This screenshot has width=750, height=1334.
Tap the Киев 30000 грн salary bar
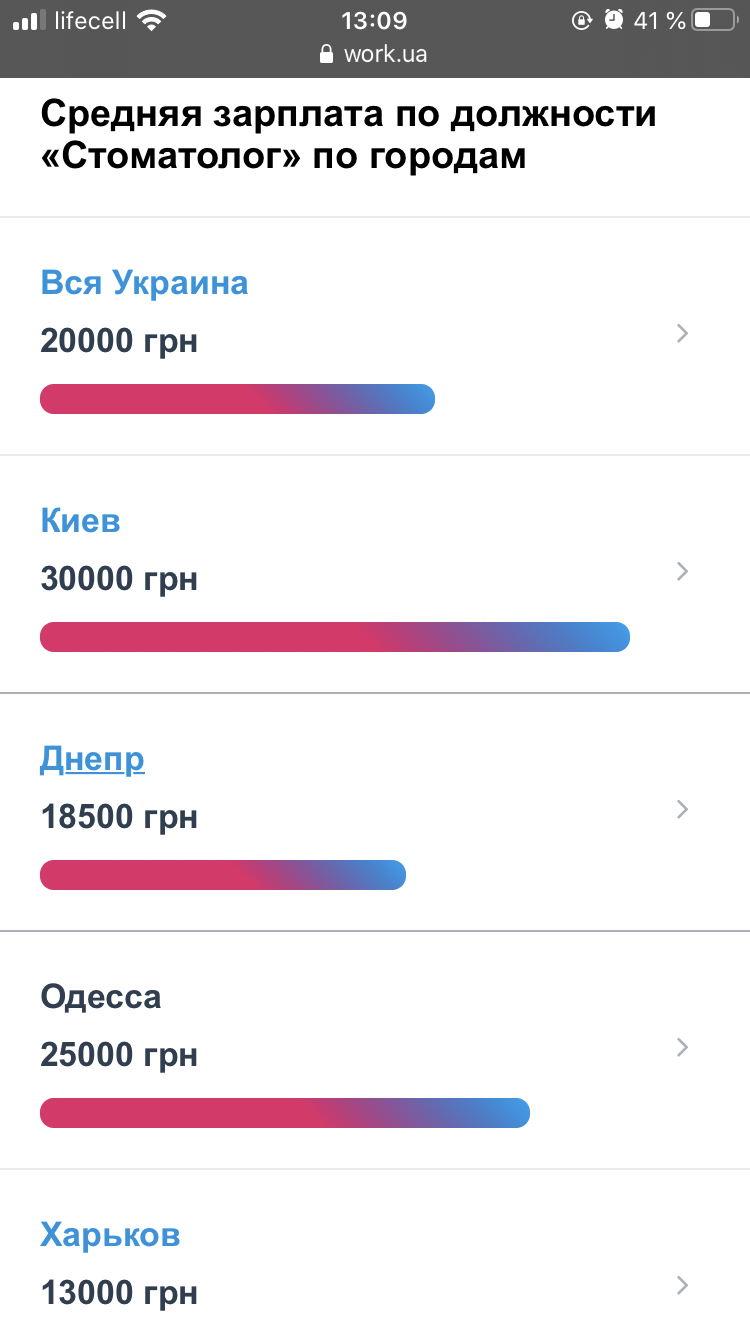[x=334, y=637]
